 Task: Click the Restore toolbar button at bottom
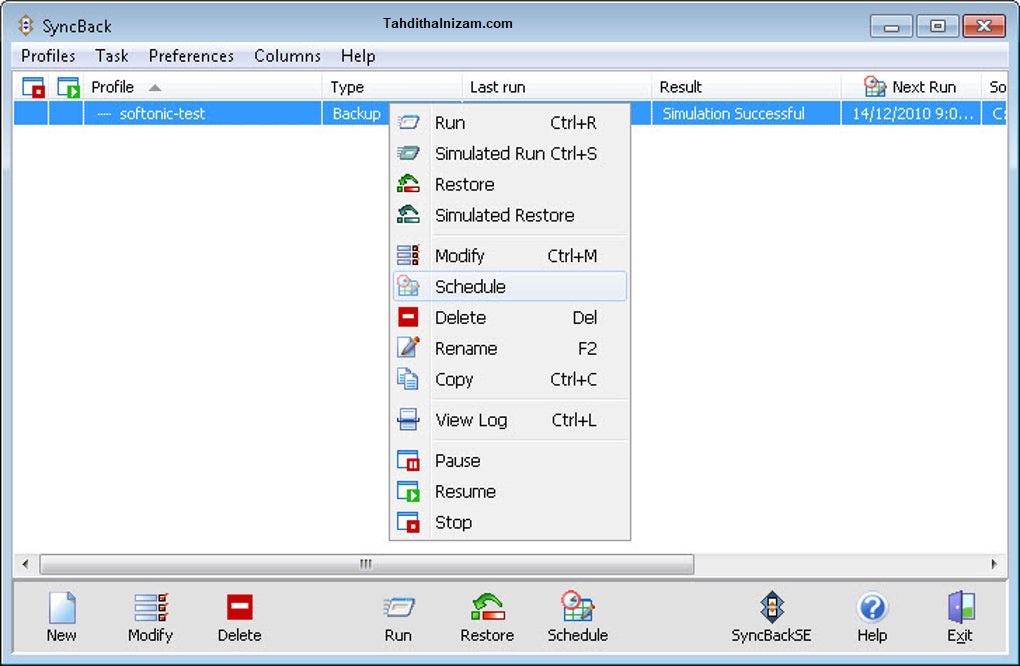tap(487, 617)
